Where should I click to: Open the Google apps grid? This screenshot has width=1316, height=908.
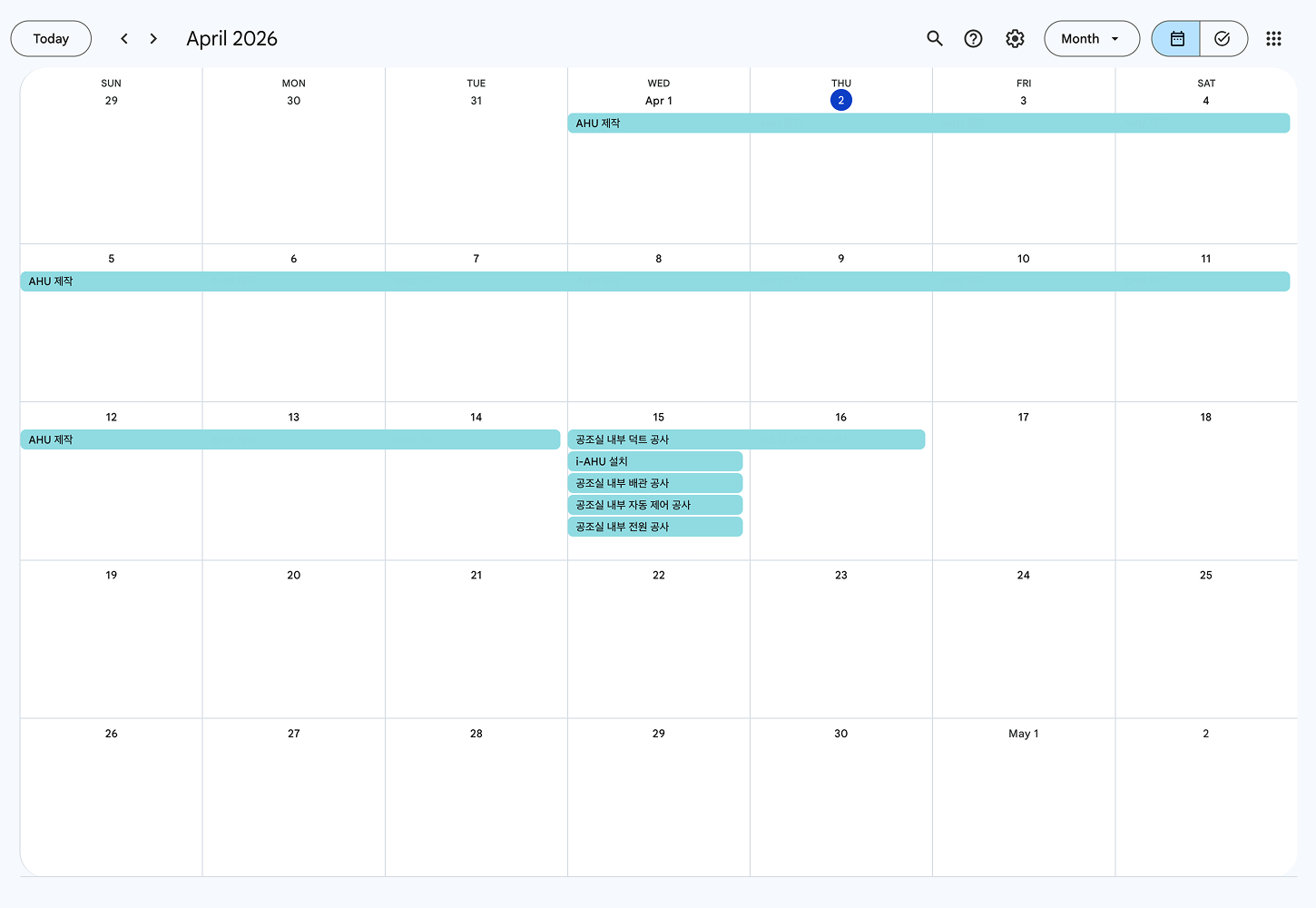pyautogui.click(x=1273, y=38)
